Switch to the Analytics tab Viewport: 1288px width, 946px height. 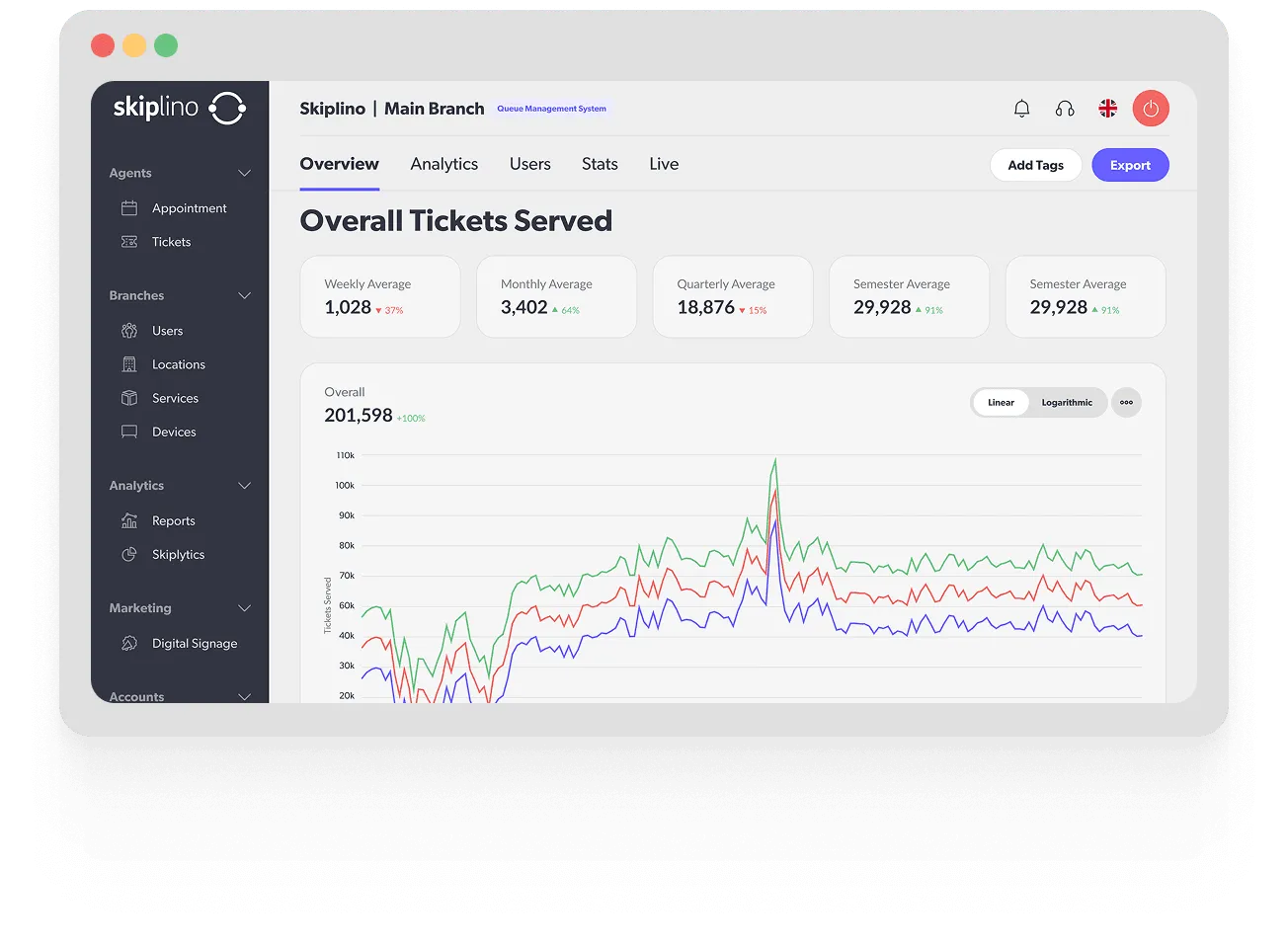[x=444, y=164]
